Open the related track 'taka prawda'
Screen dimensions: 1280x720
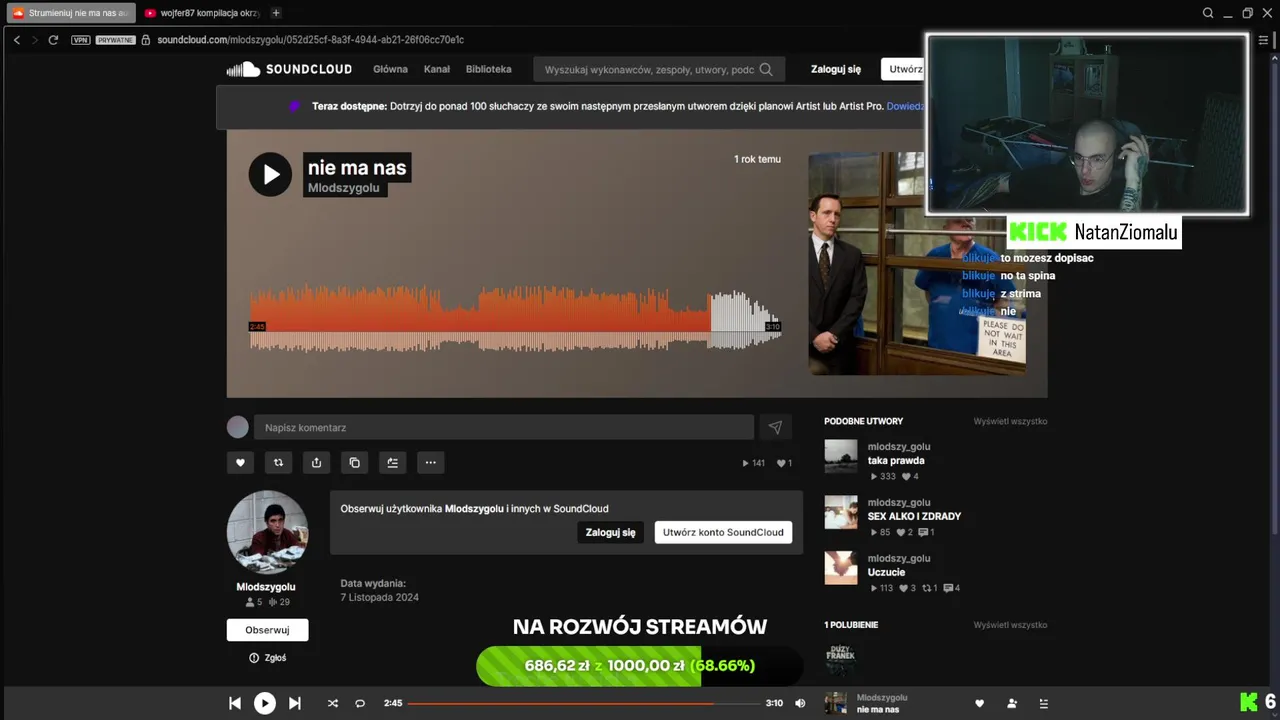tap(896, 461)
